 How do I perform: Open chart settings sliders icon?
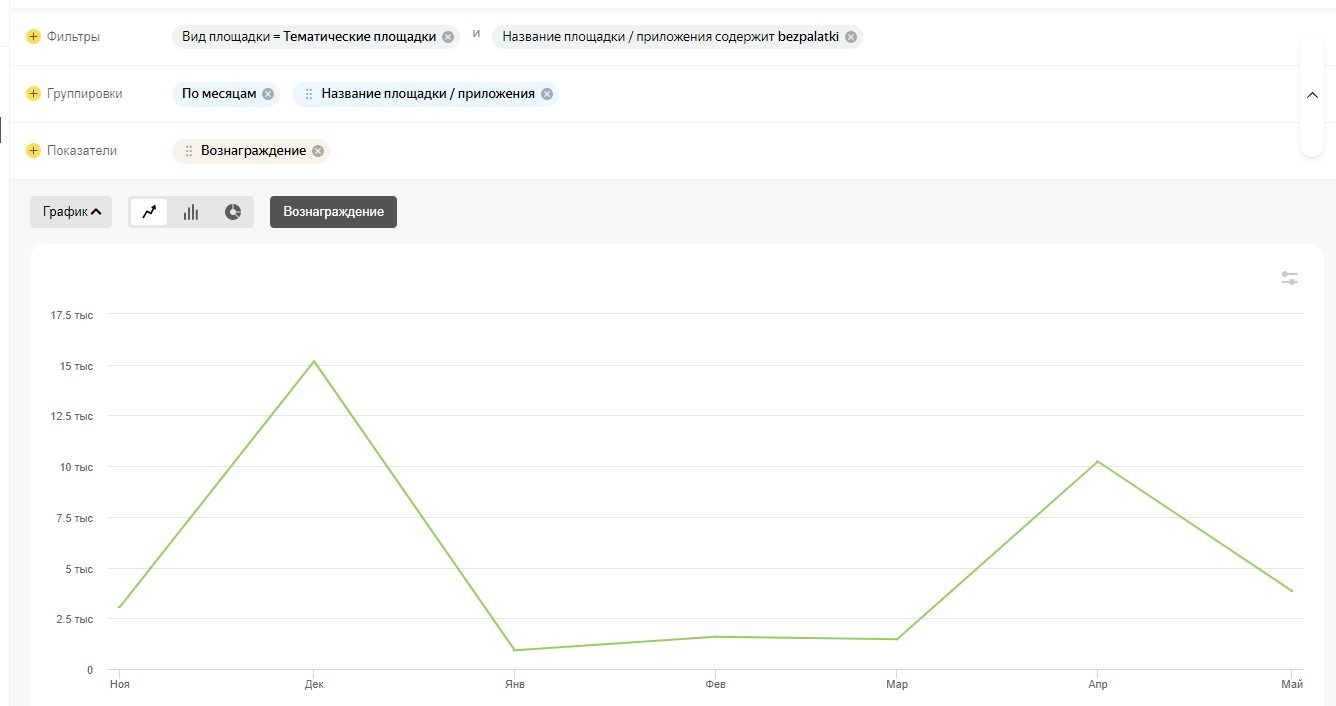(1290, 278)
